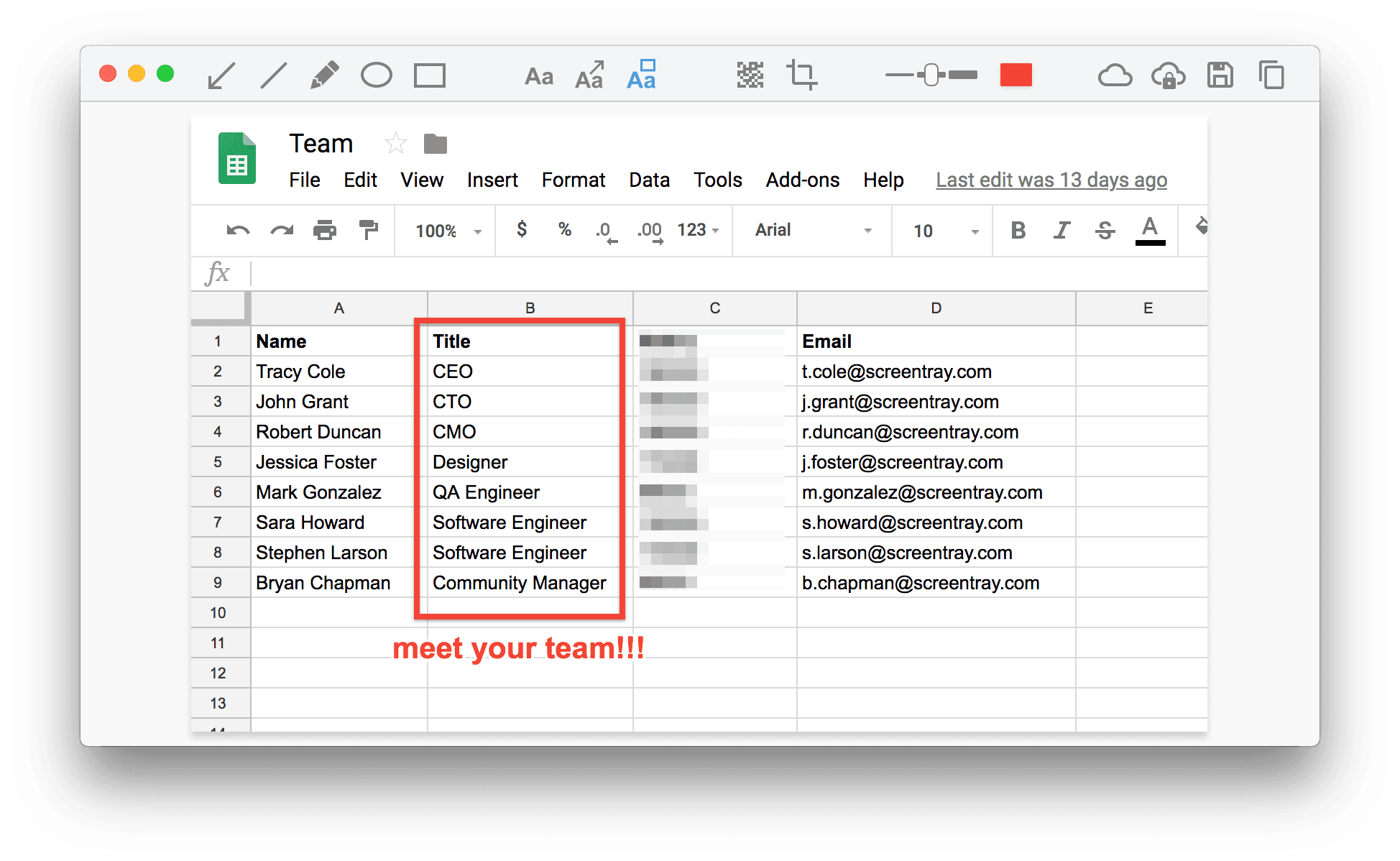This screenshot has height=861, width=1400.
Task: Toggle the star on Team document
Action: pos(395,144)
